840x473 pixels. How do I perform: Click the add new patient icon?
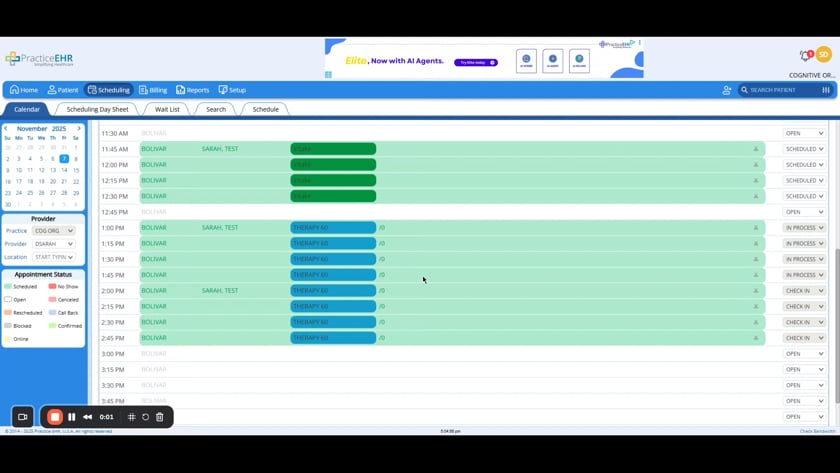tap(726, 90)
